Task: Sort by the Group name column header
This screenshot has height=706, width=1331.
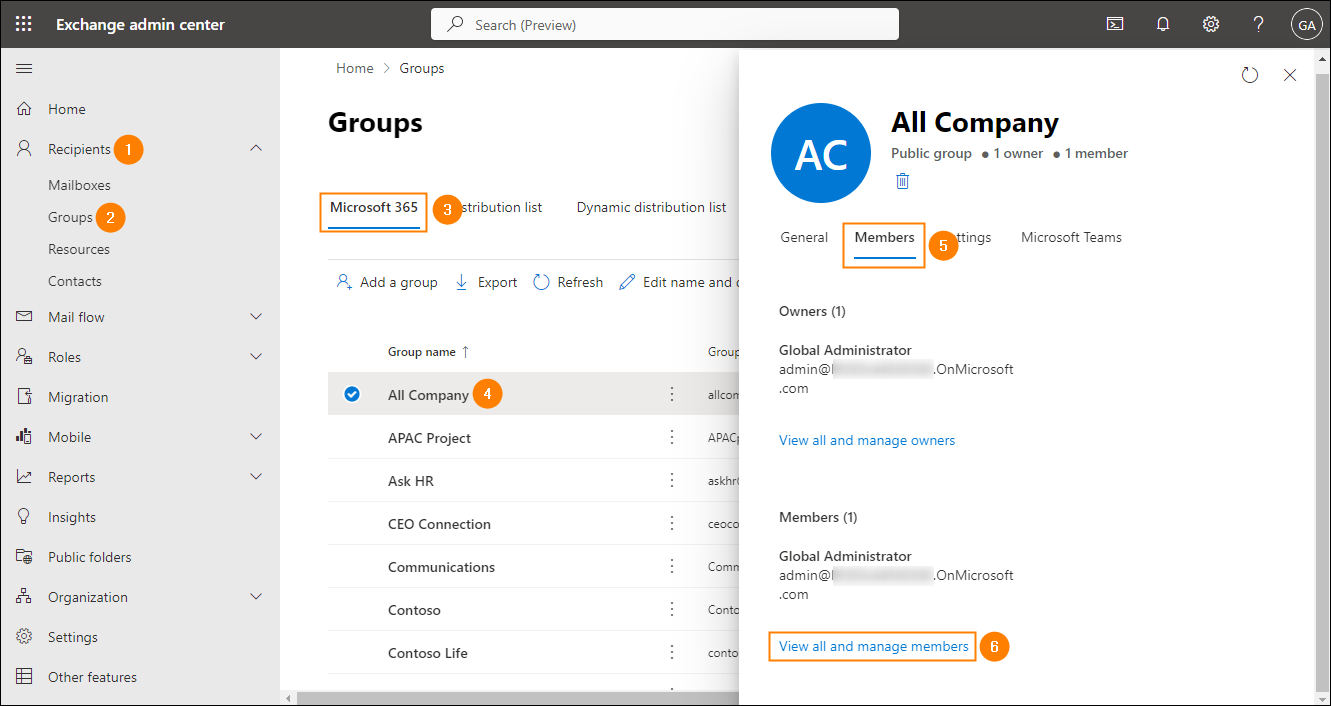Action: (x=429, y=352)
